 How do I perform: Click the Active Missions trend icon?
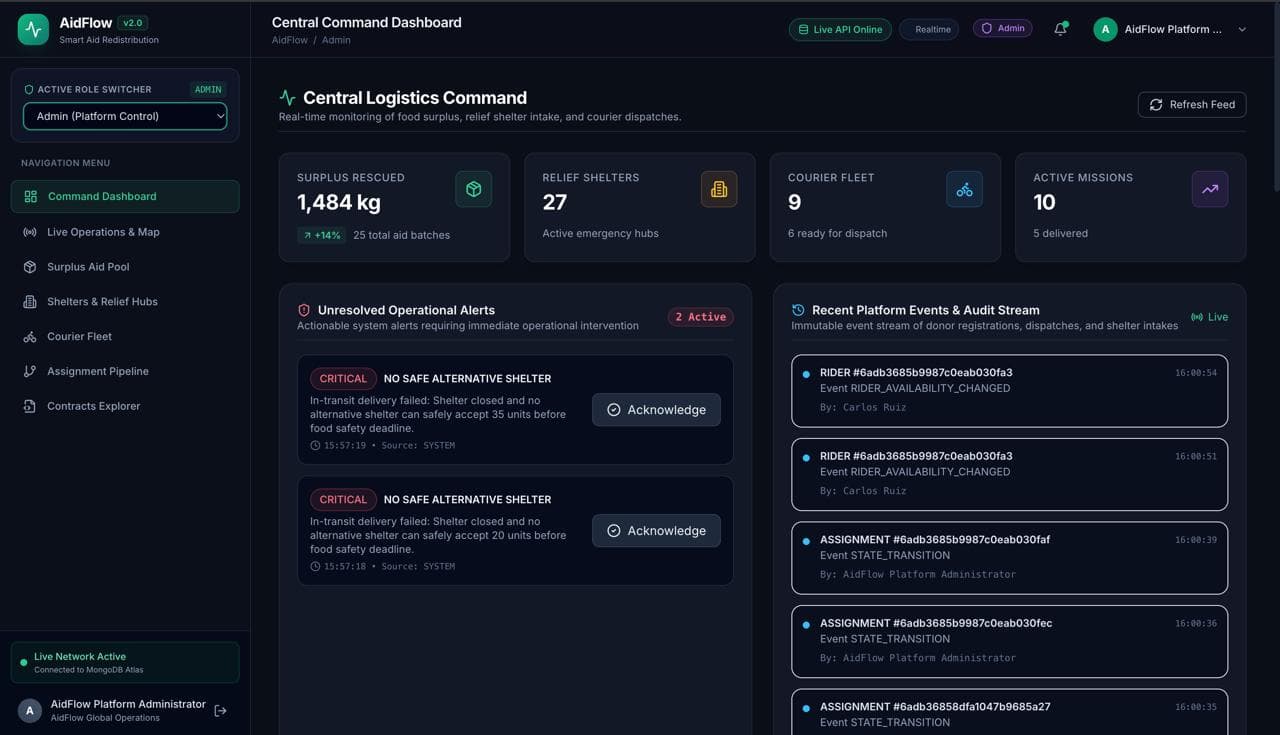[x=1210, y=189]
